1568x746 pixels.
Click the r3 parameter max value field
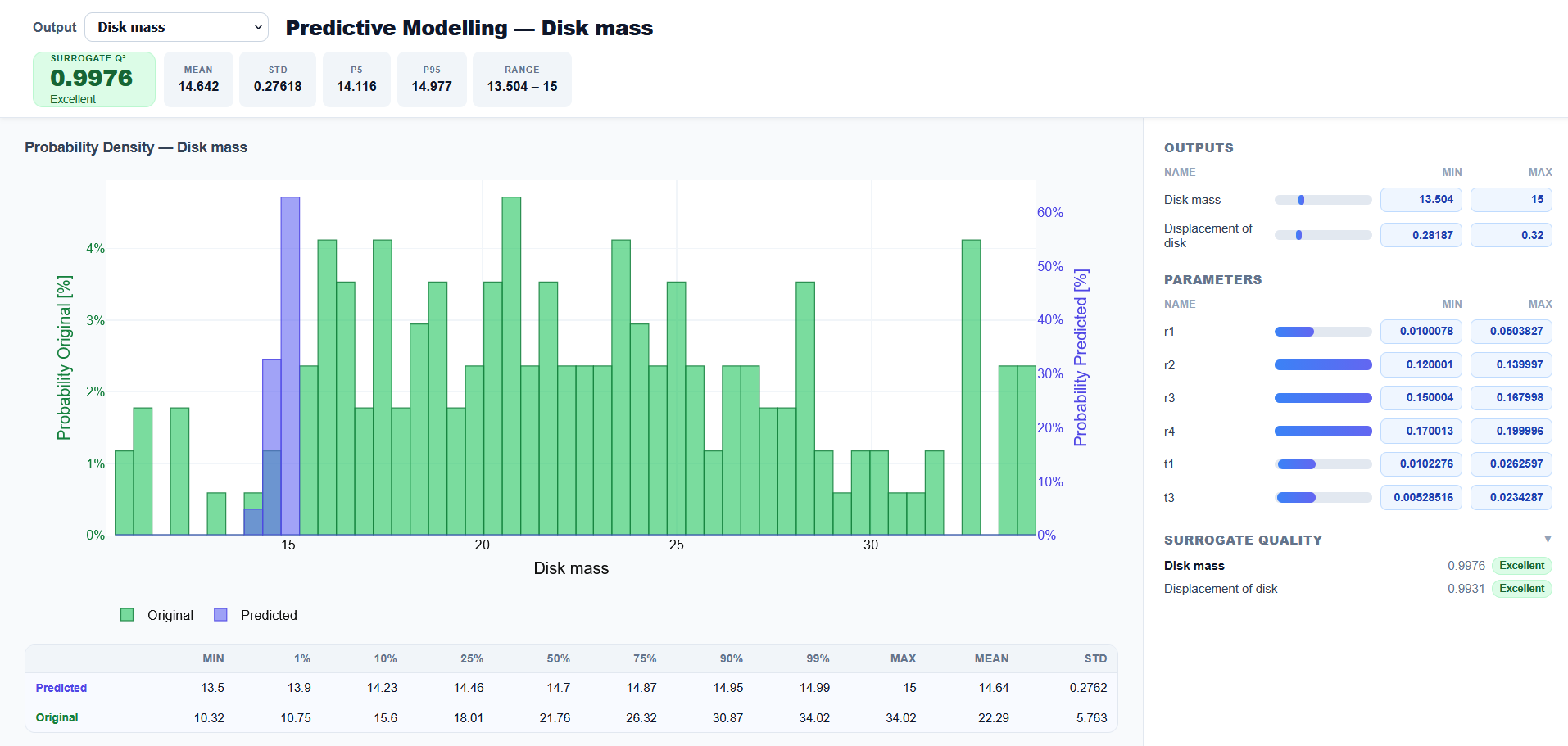coord(1511,398)
